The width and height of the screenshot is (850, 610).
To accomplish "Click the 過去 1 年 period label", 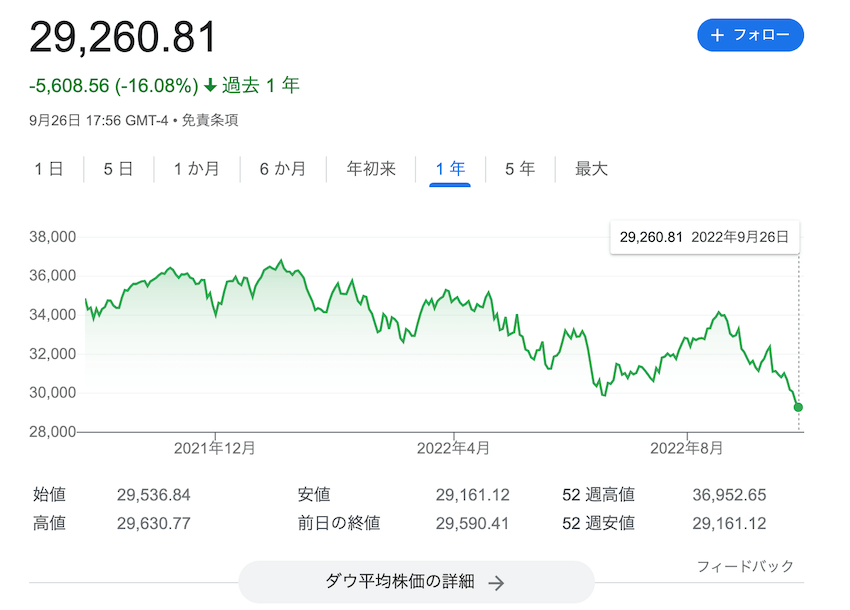I will pyautogui.click(x=260, y=85).
